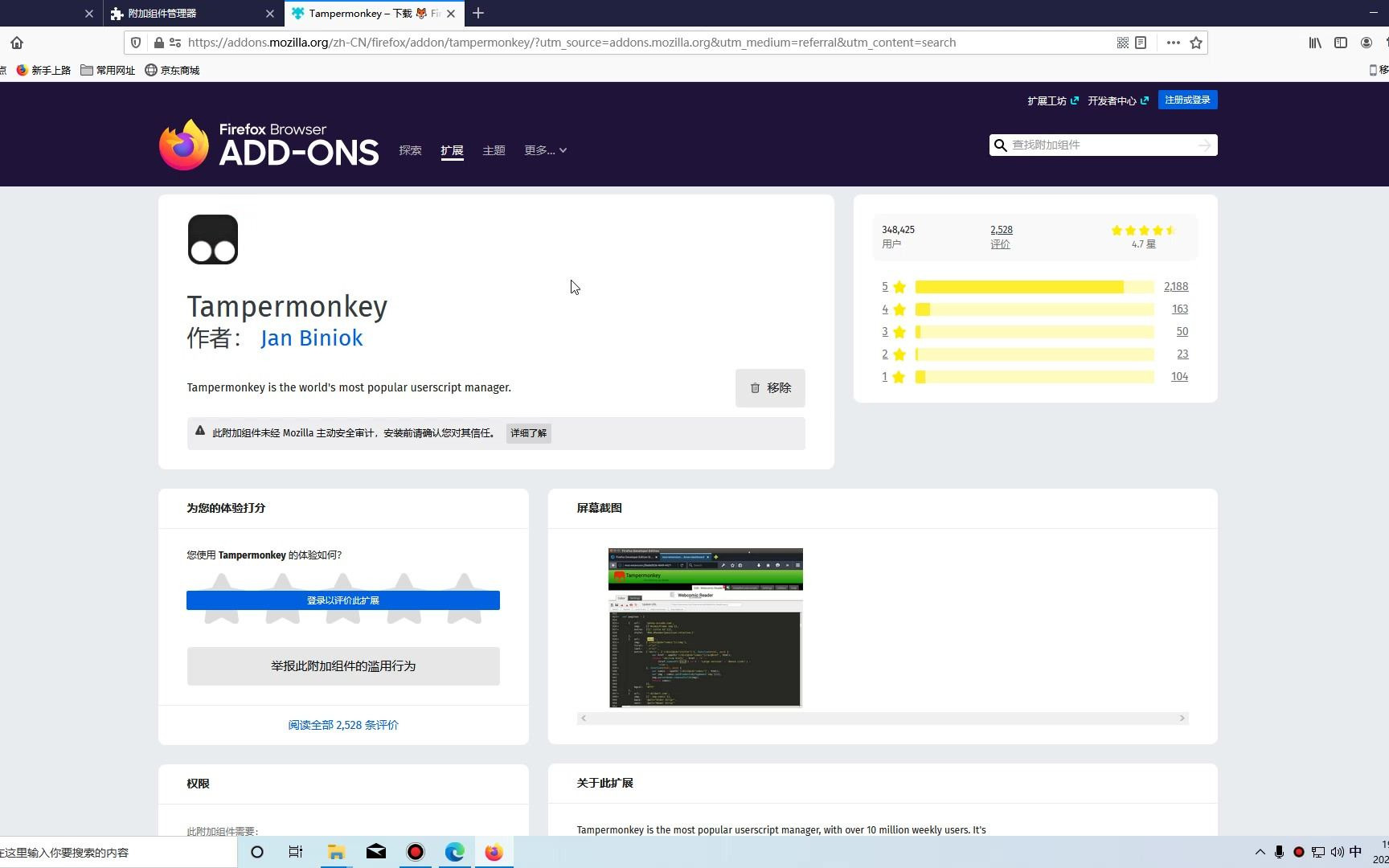Toggle reader view icon
1389x868 pixels.
1141,43
